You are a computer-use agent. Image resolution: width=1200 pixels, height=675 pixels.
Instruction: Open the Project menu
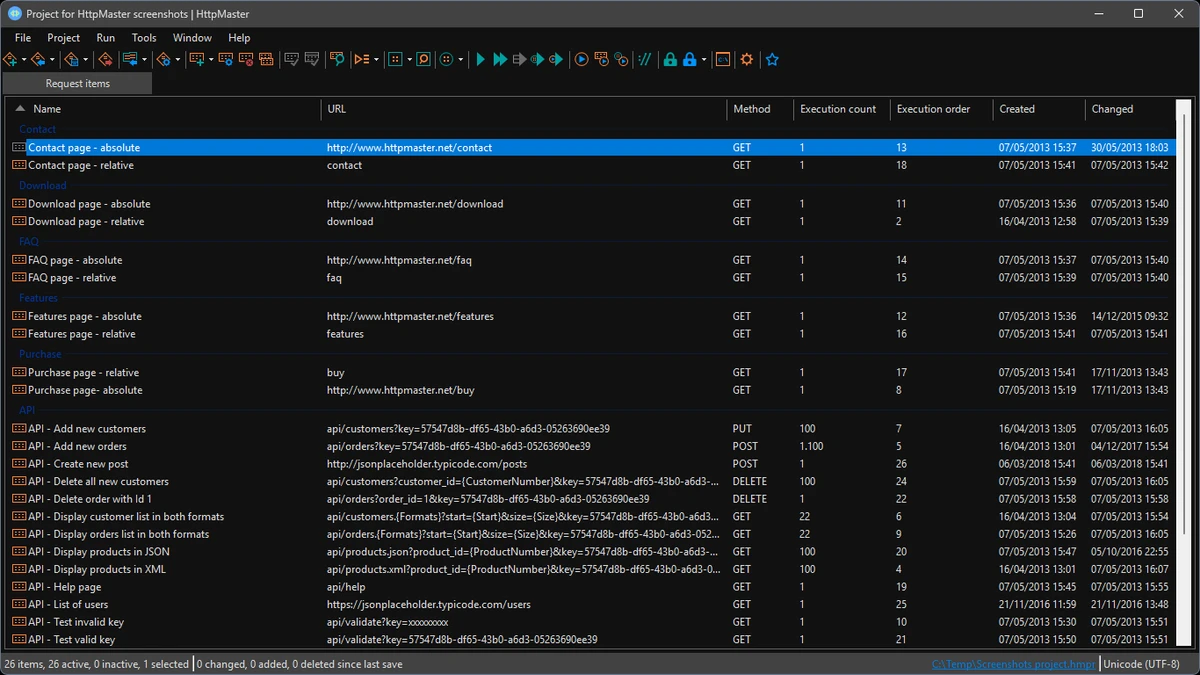coord(63,38)
